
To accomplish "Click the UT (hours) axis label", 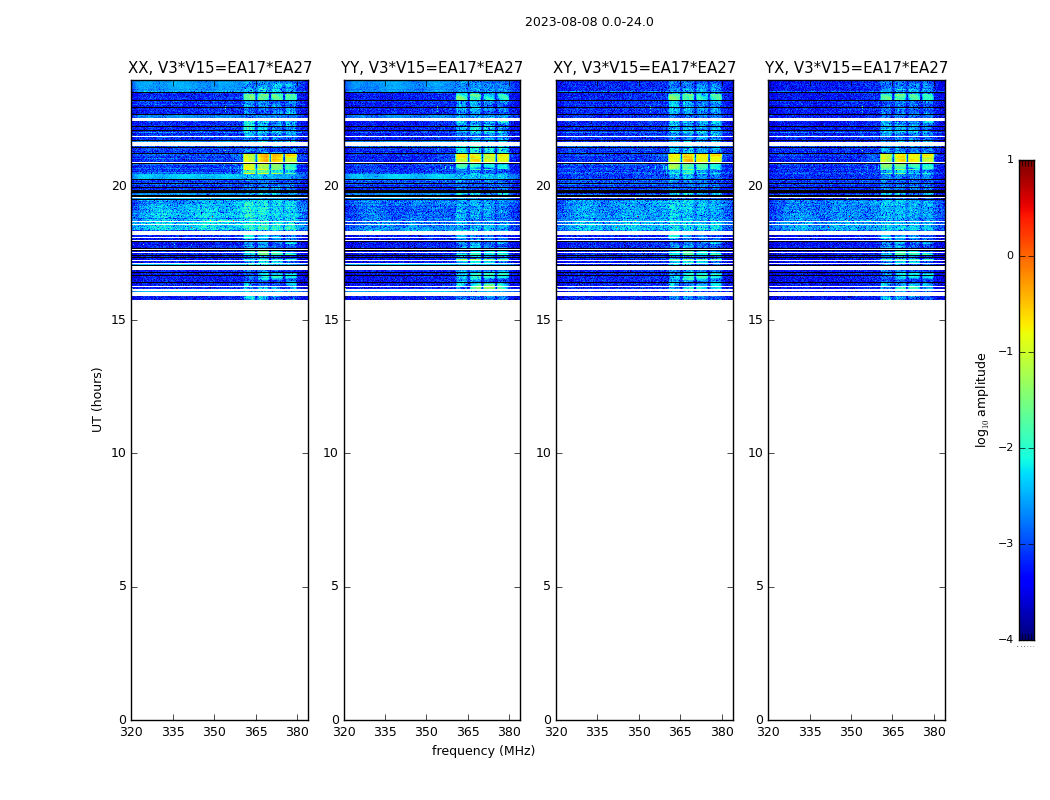I will [97, 400].
